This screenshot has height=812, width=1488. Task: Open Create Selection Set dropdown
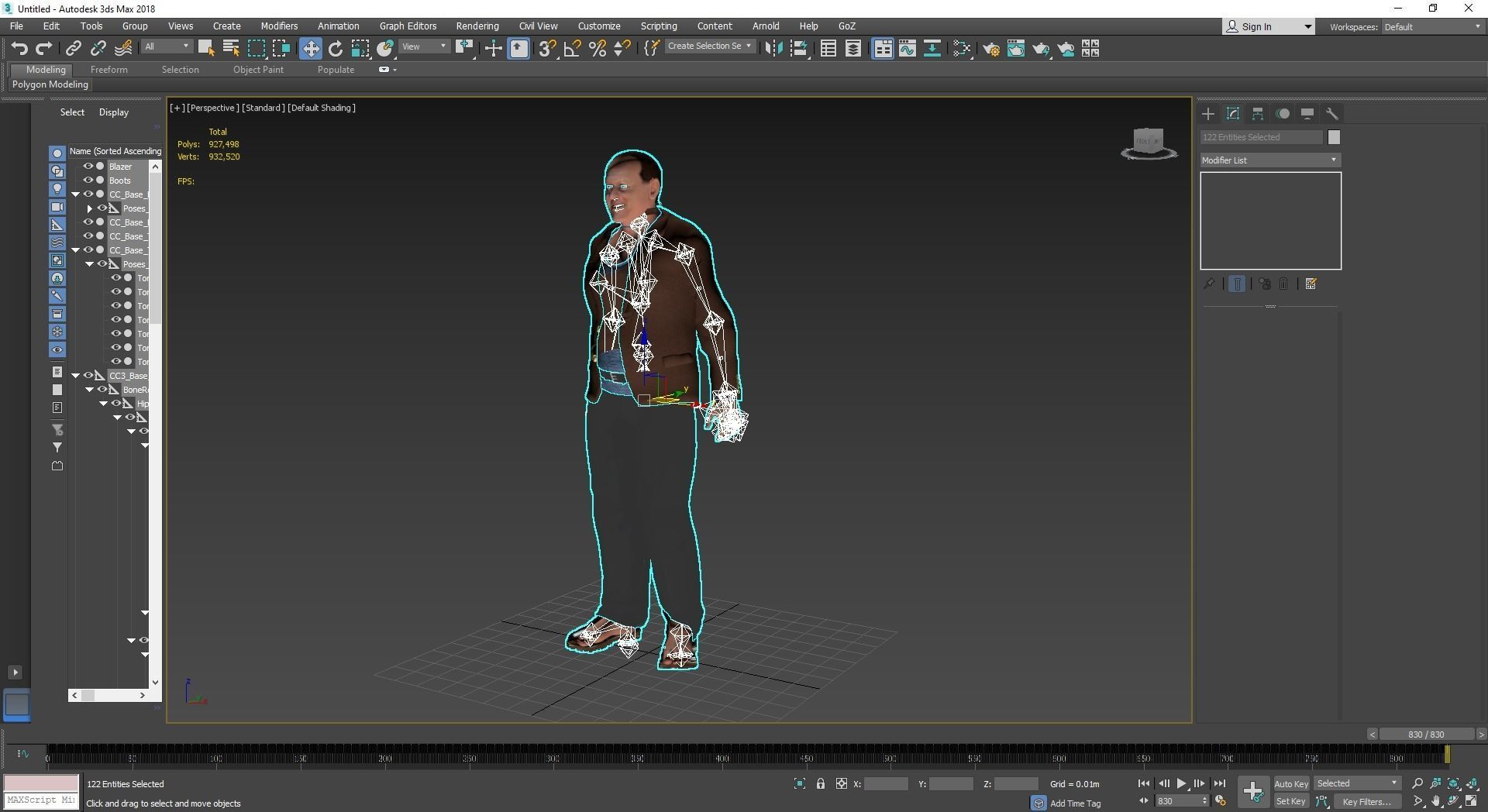click(x=709, y=46)
